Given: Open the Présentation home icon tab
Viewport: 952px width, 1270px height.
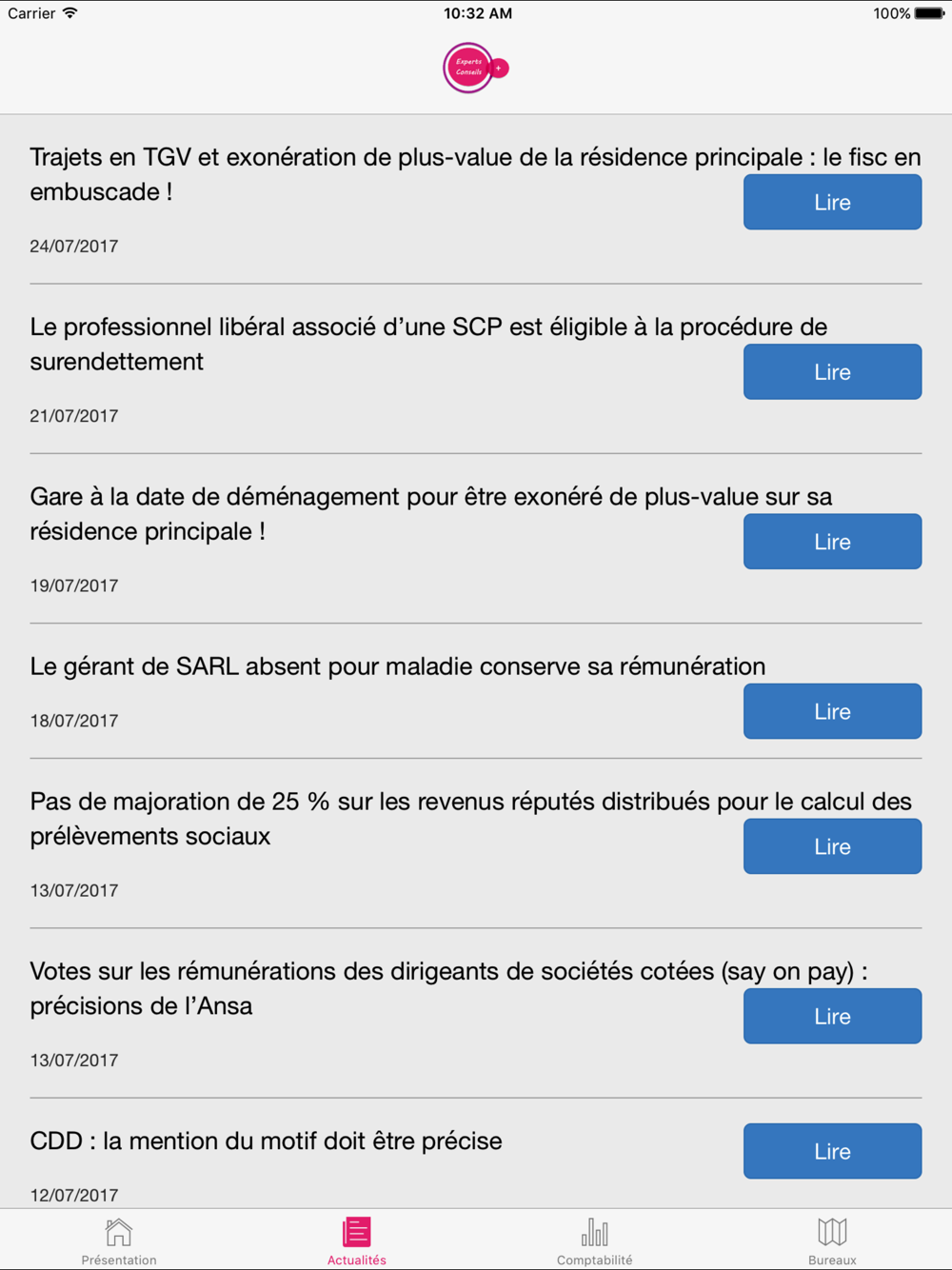Looking at the screenshot, I should tap(119, 1232).
